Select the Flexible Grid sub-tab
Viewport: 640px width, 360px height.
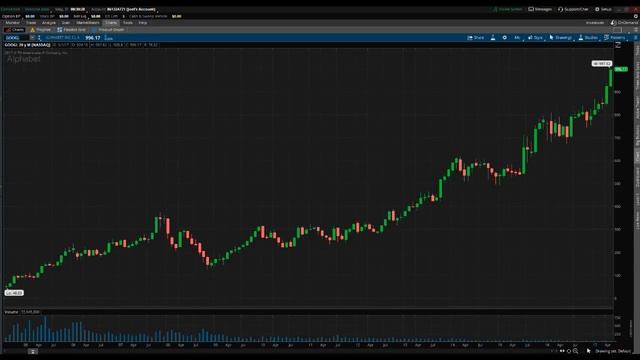coord(71,30)
